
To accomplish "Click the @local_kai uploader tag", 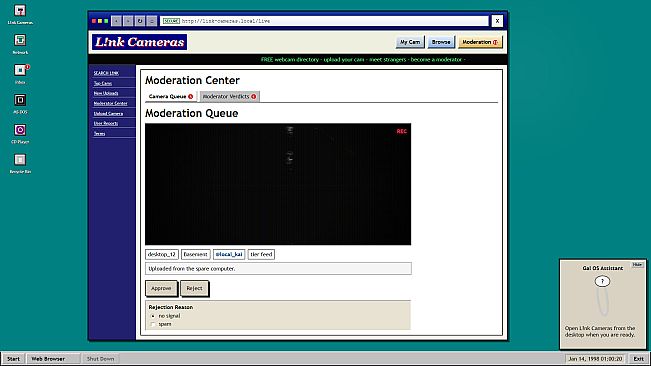I will click(229, 254).
